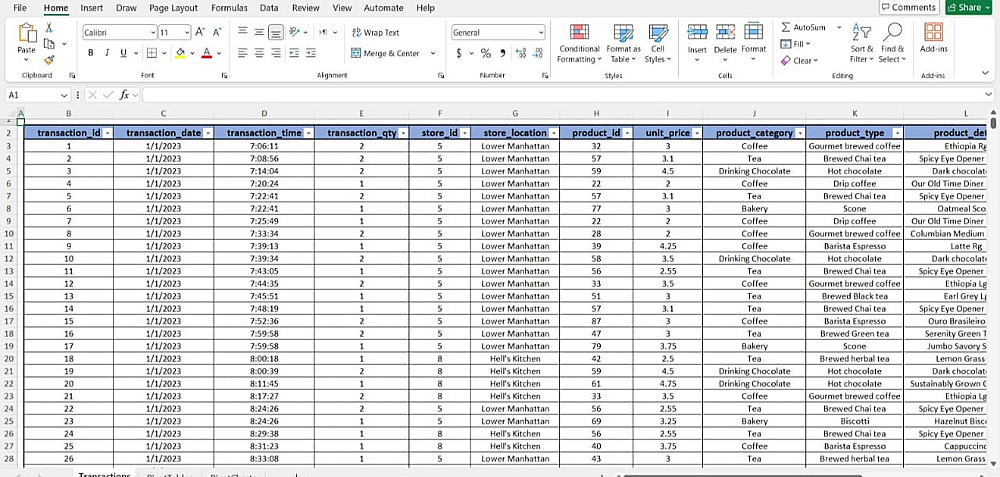Image resolution: width=1000 pixels, height=477 pixels.
Task: Click Decrease Indent icon
Action: (x=294, y=53)
